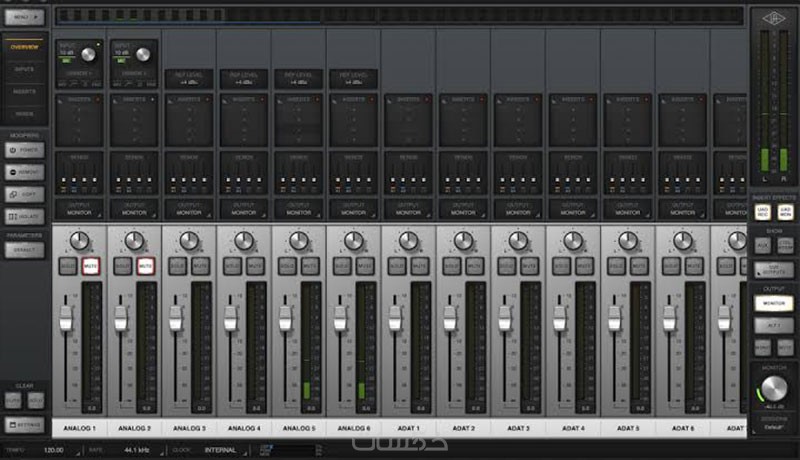
Task: Click the ADAT 3 channel fader
Action: pos(505,318)
